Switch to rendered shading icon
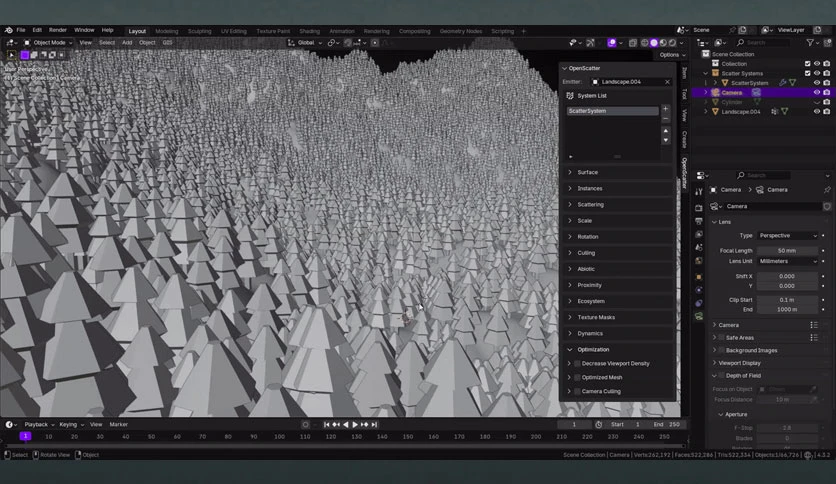Screen dimensions: 836x484 [x=672, y=43]
